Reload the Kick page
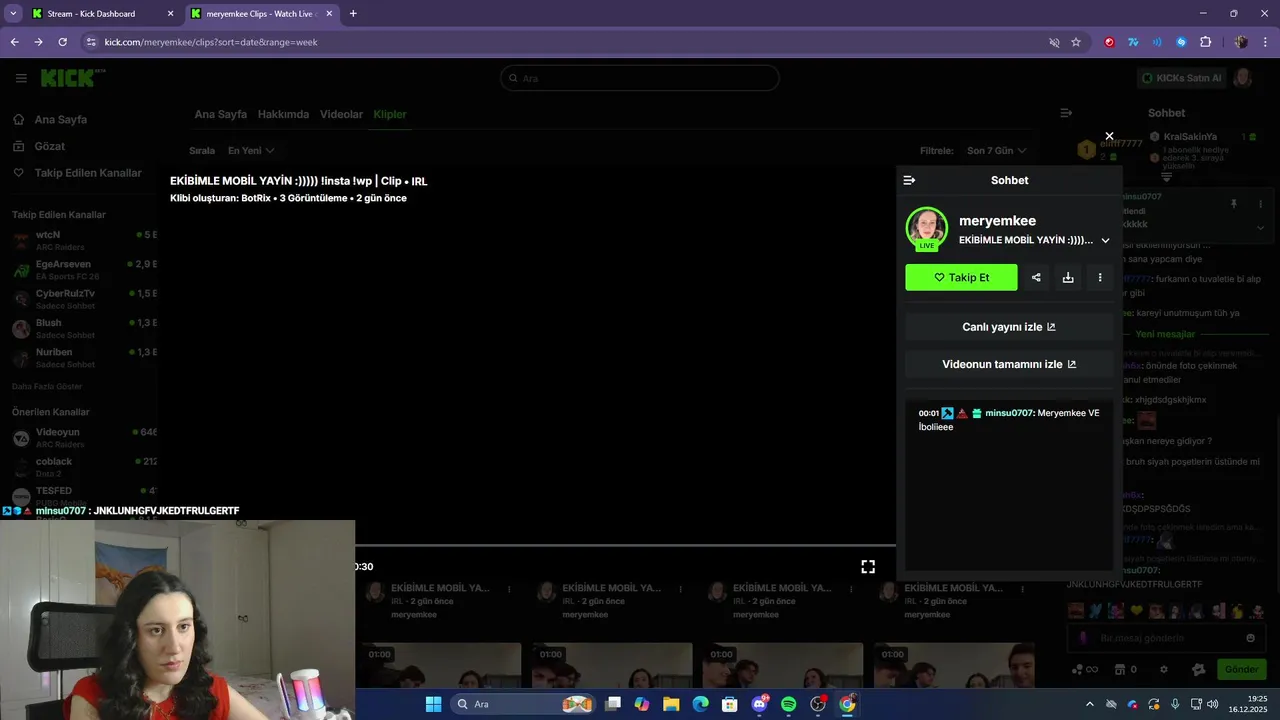Image resolution: width=1280 pixels, height=720 pixels. [x=62, y=42]
